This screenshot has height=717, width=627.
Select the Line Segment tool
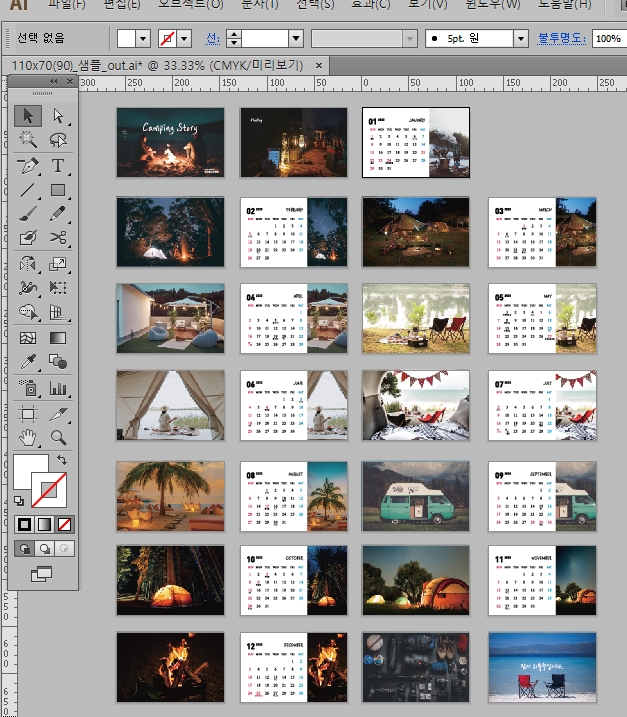(x=28, y=189)
